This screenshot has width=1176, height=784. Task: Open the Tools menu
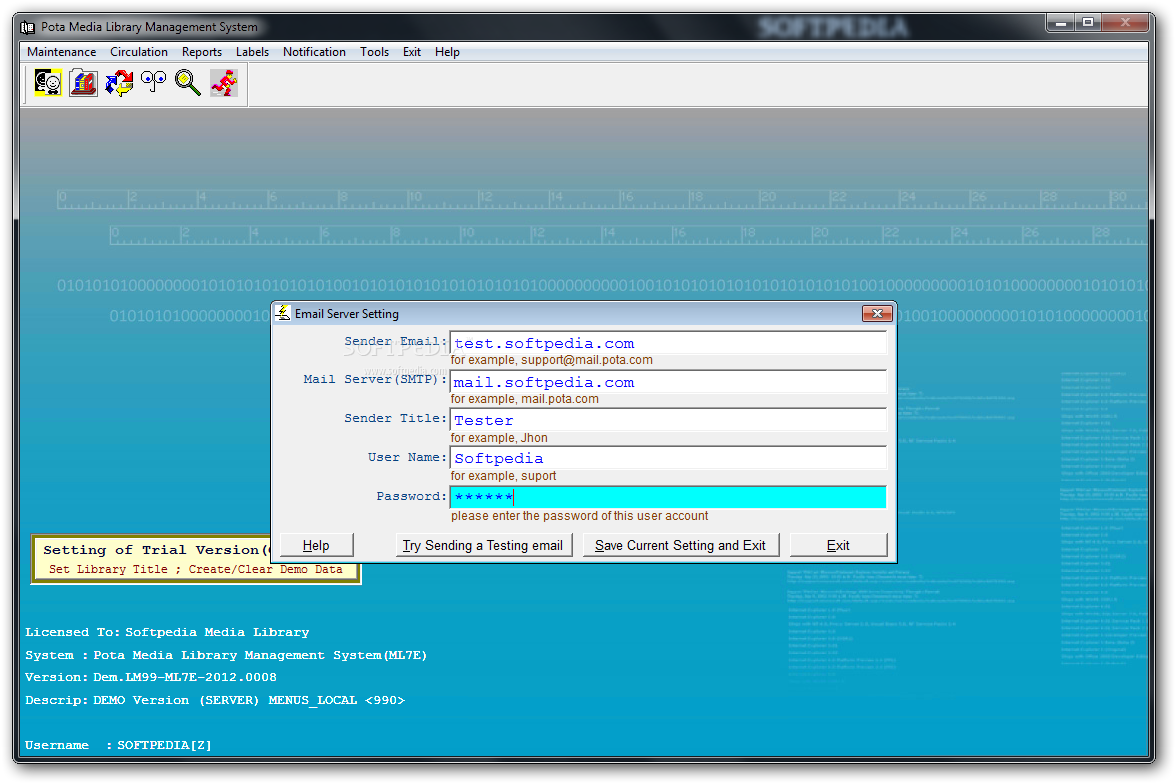[374, 52]
